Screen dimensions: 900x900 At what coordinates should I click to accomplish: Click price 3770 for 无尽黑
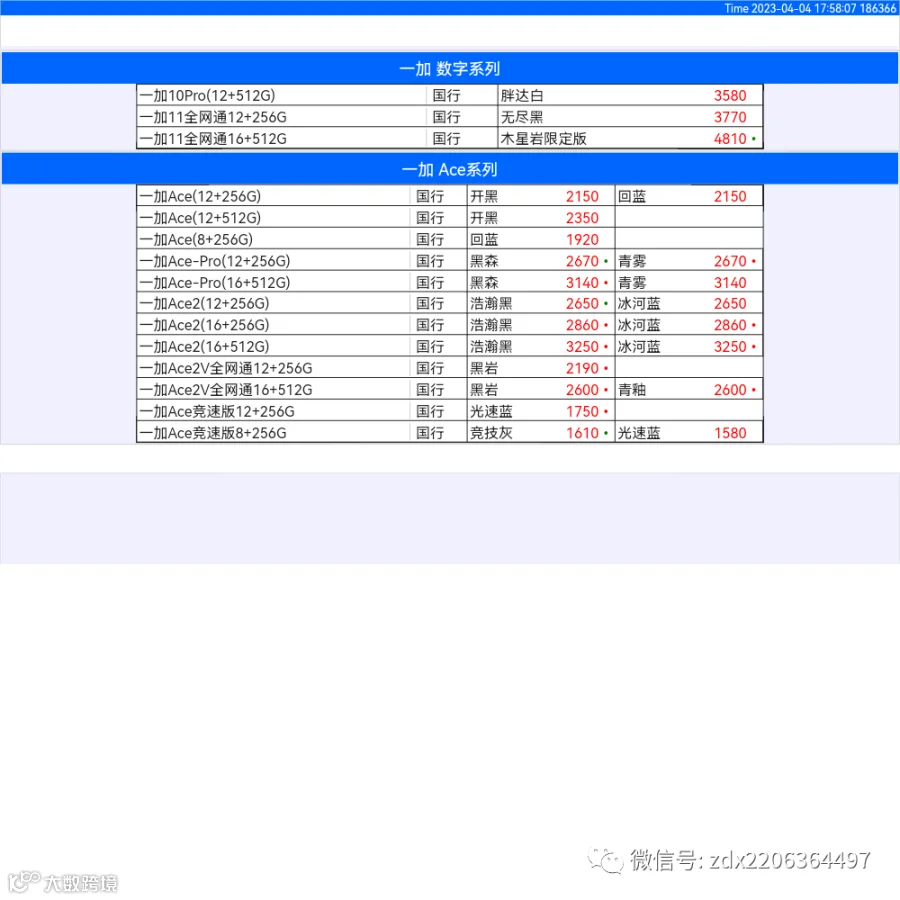pyautogui.click(x=730, y=117)
